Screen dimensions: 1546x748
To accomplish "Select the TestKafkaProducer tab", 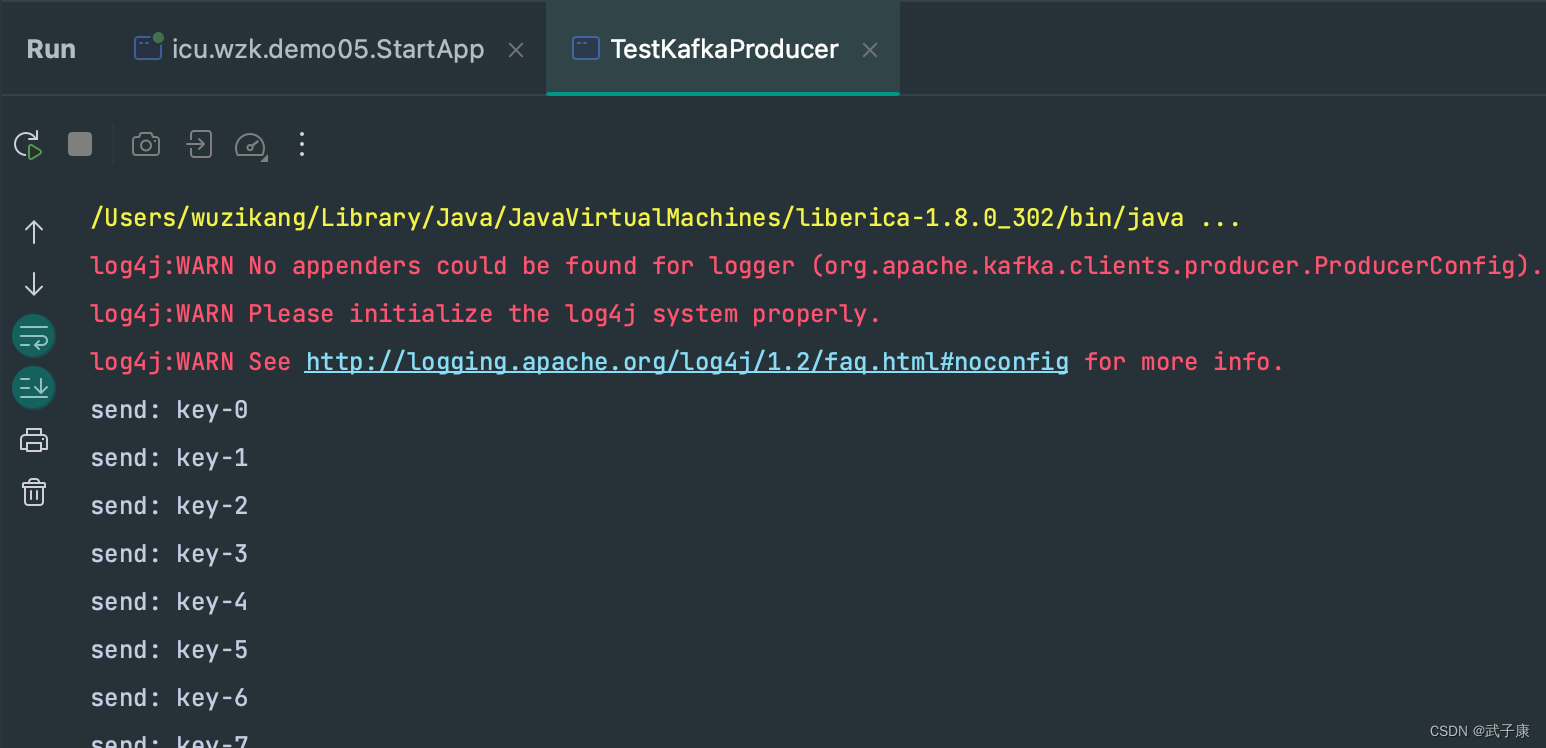I will pyautogui.click(x=724, y=49).
